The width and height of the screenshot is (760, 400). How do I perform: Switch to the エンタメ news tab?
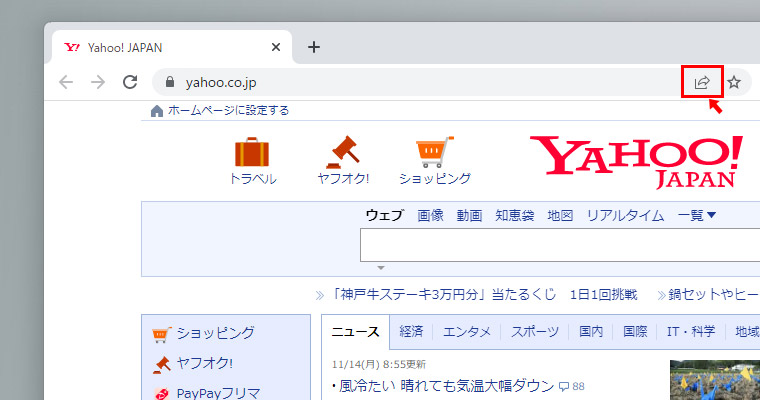pyautogui.click(x=467, y=332)
